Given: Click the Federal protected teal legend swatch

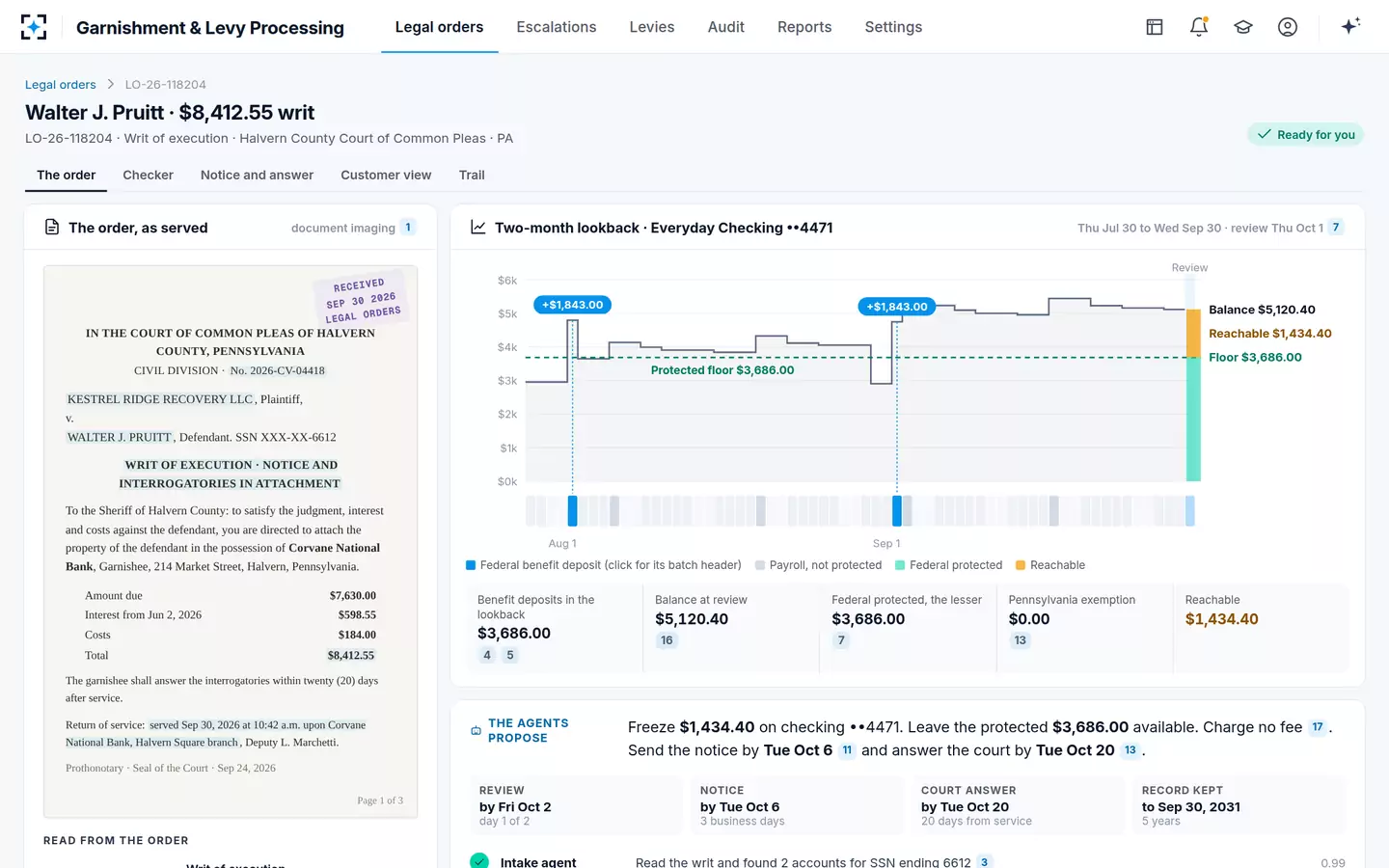Looking at the screenshot, I should point(900,565).
